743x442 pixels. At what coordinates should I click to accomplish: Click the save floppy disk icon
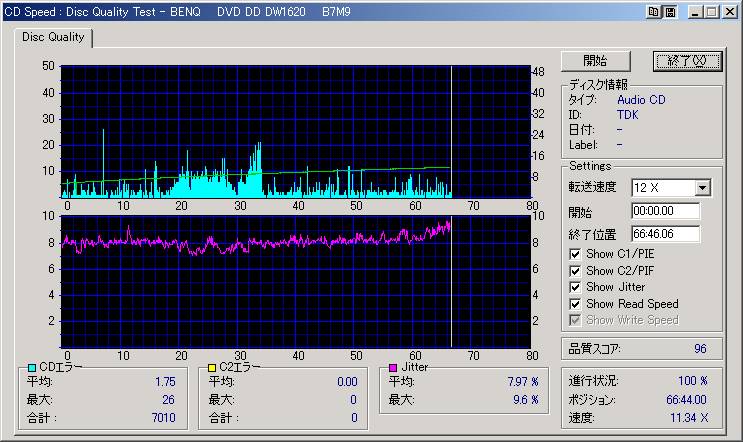coord(670,12)
